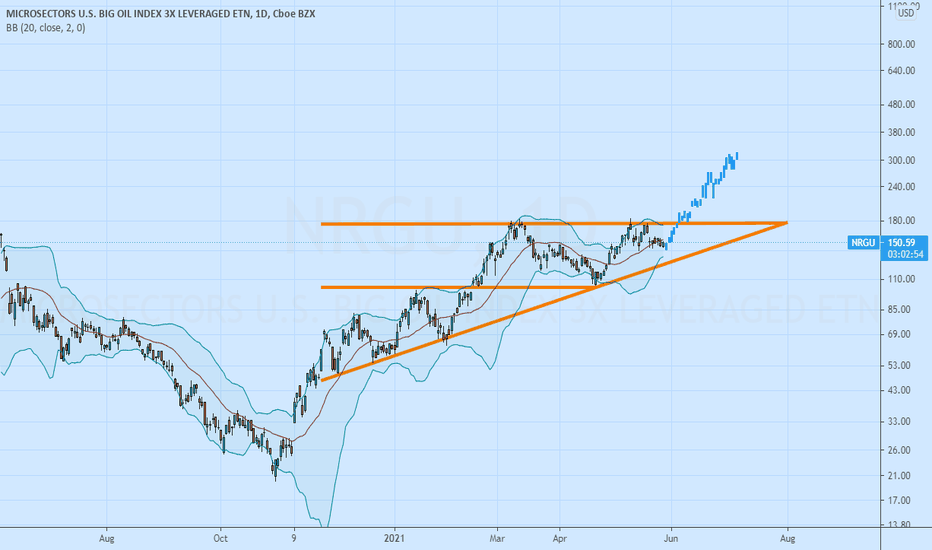Image resolution: width=932 pixels, height=550 pixels.
Task: Click the Apr label on time axis
Action: coord(559,539)
